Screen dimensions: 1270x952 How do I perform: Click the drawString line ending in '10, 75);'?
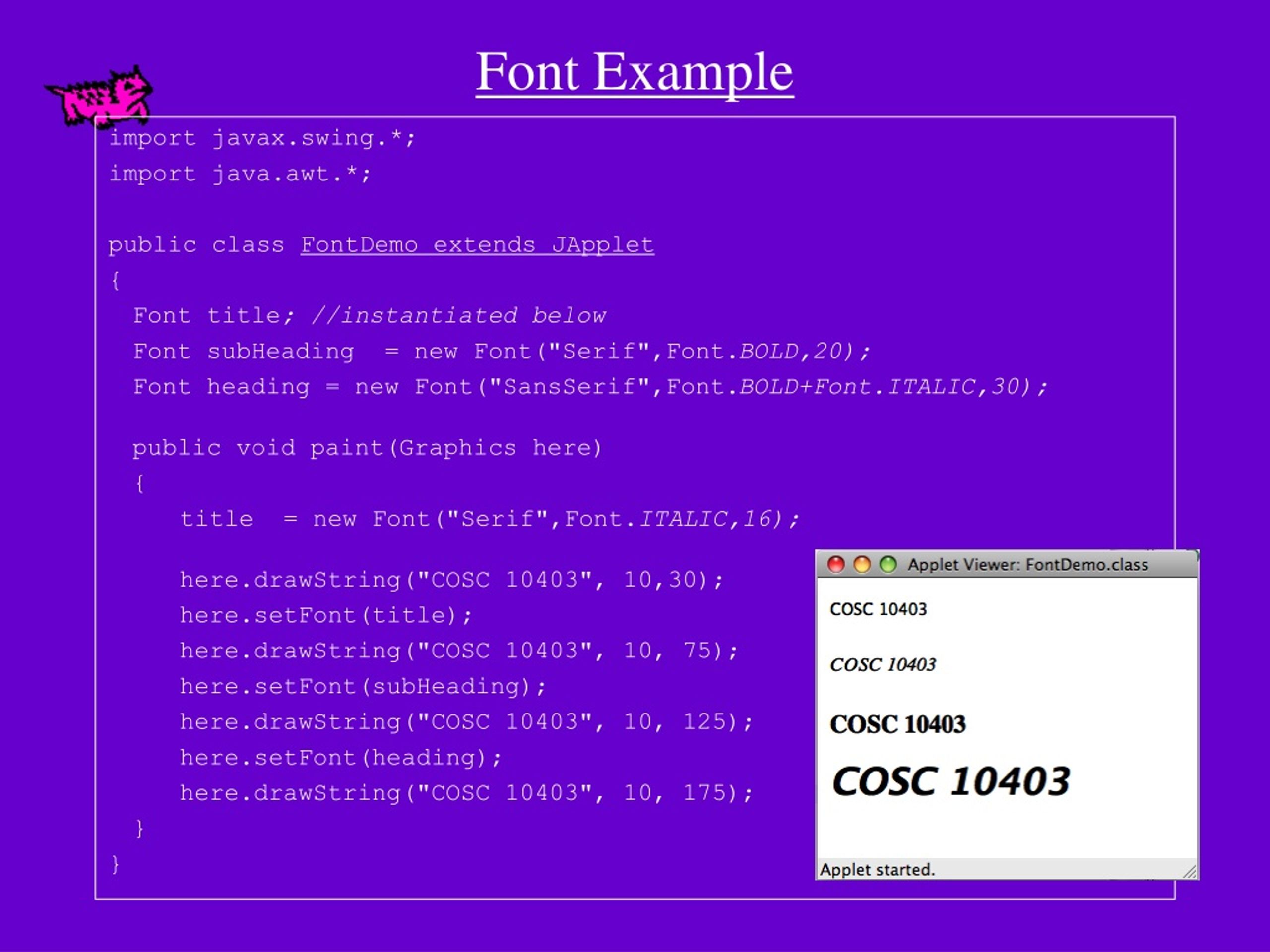[x=459, y=652]
